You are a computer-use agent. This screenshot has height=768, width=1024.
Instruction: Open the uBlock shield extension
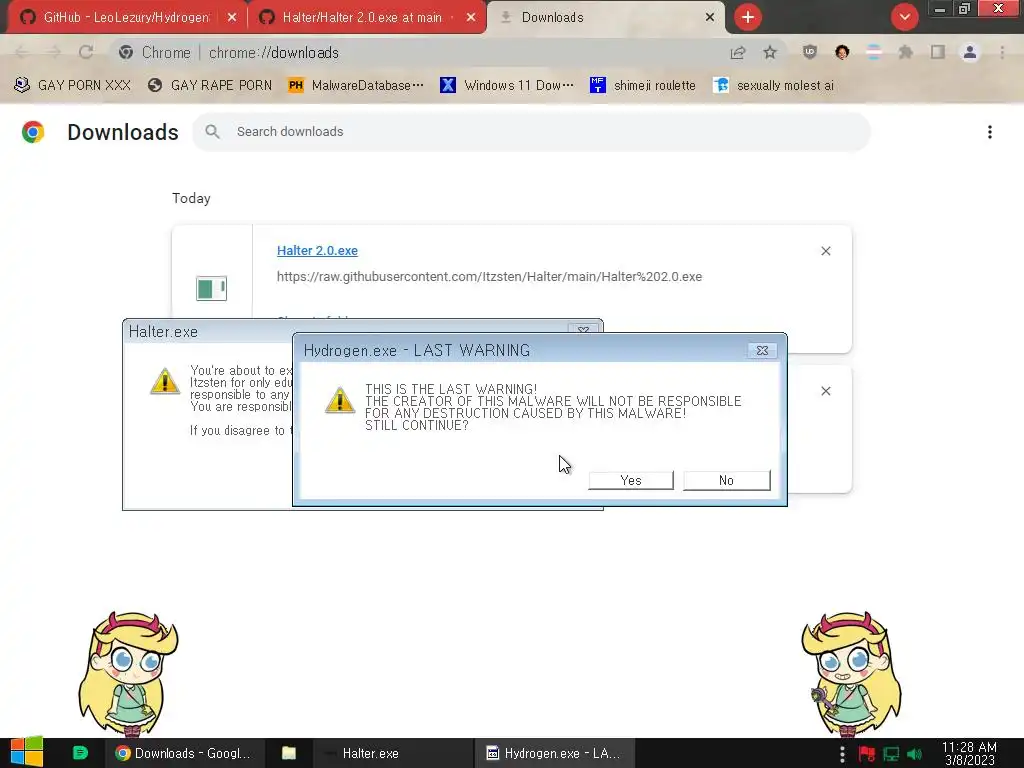tap(810, 52)
